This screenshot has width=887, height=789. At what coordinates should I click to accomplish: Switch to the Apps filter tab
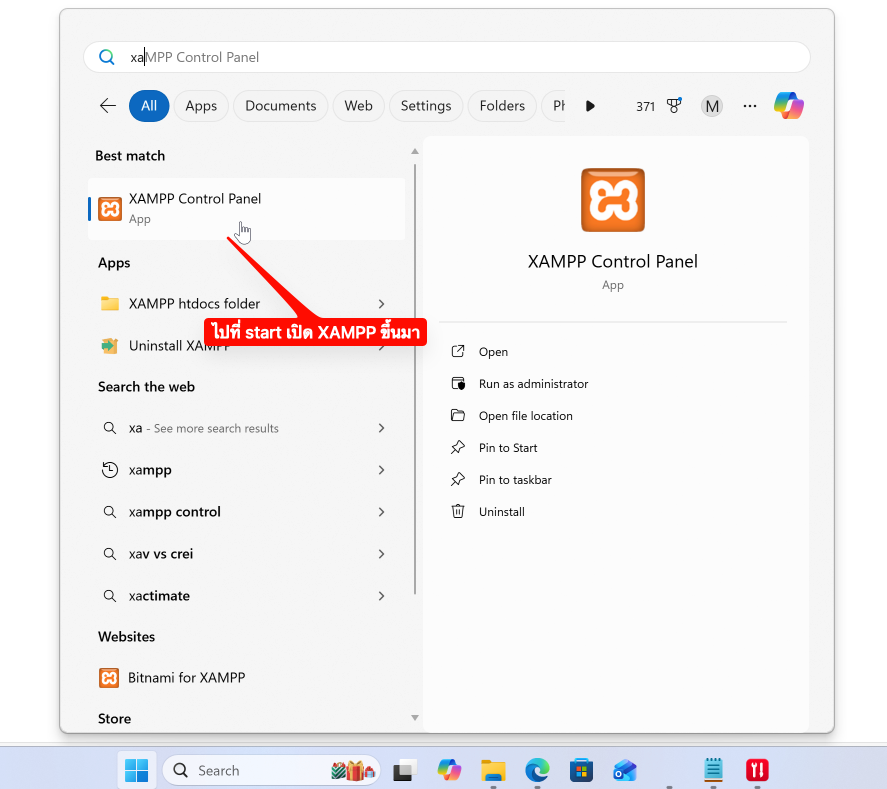pyautogui.click(x=201, y=106)
